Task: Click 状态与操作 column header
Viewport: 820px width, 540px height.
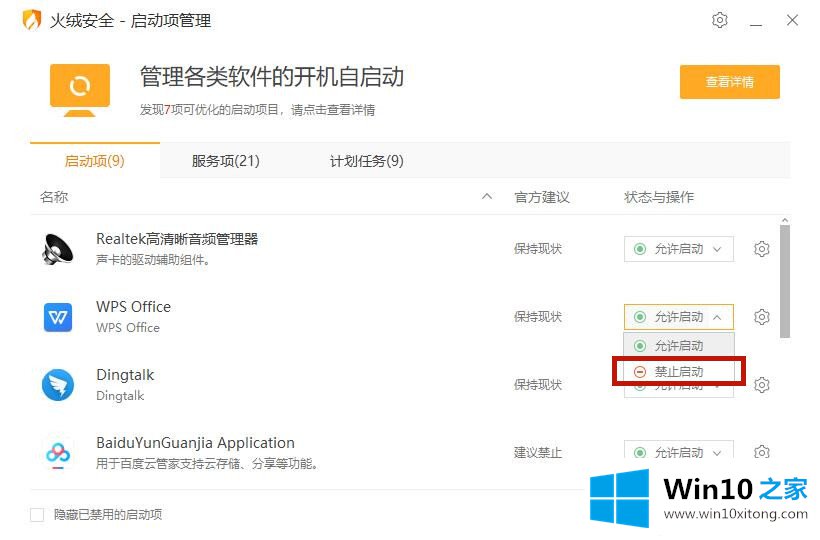Action: [x=658, y=197]
